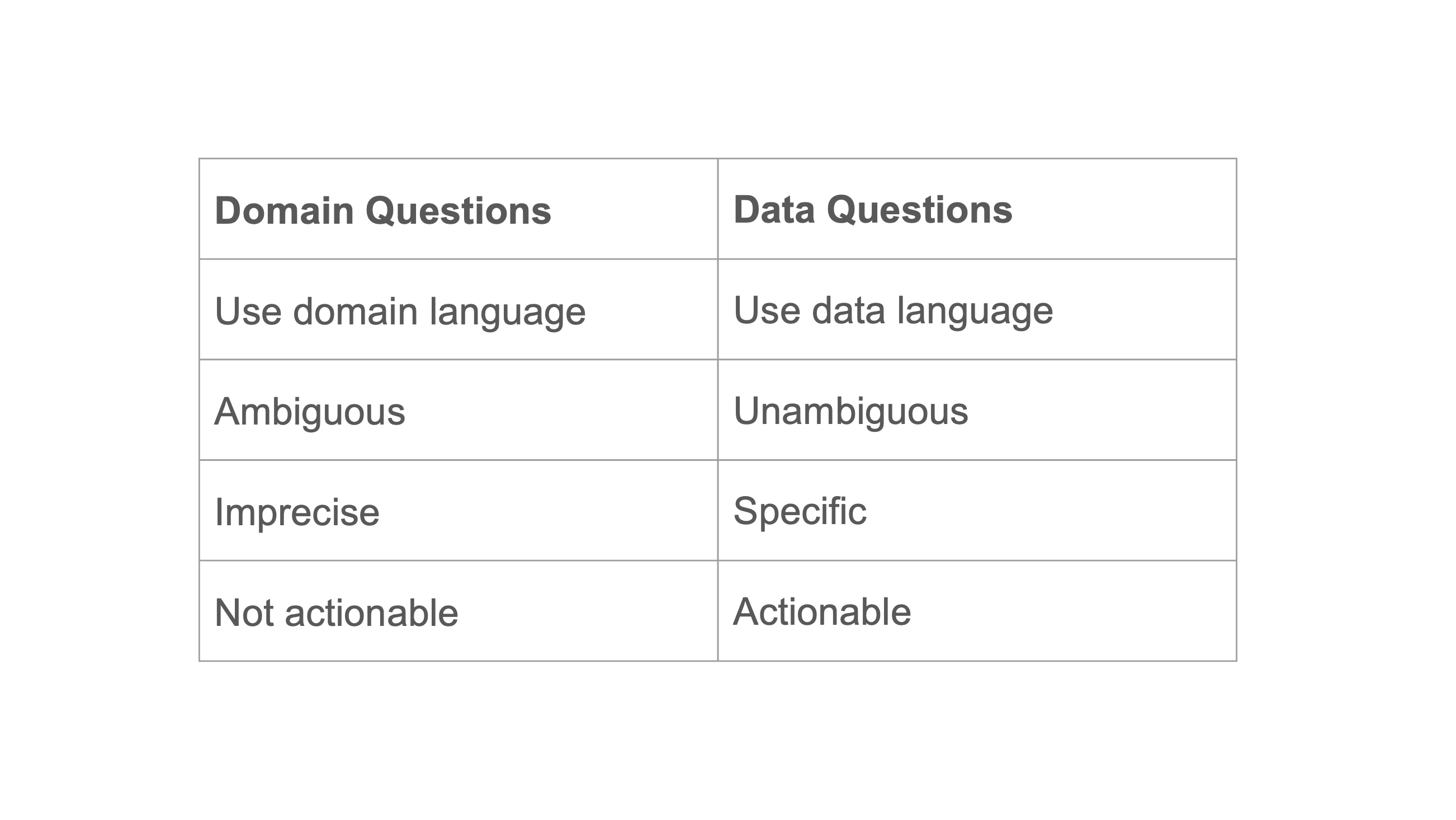Click the word "Data" in the header
Screen dimensions: 1456x820
[774, 210]
